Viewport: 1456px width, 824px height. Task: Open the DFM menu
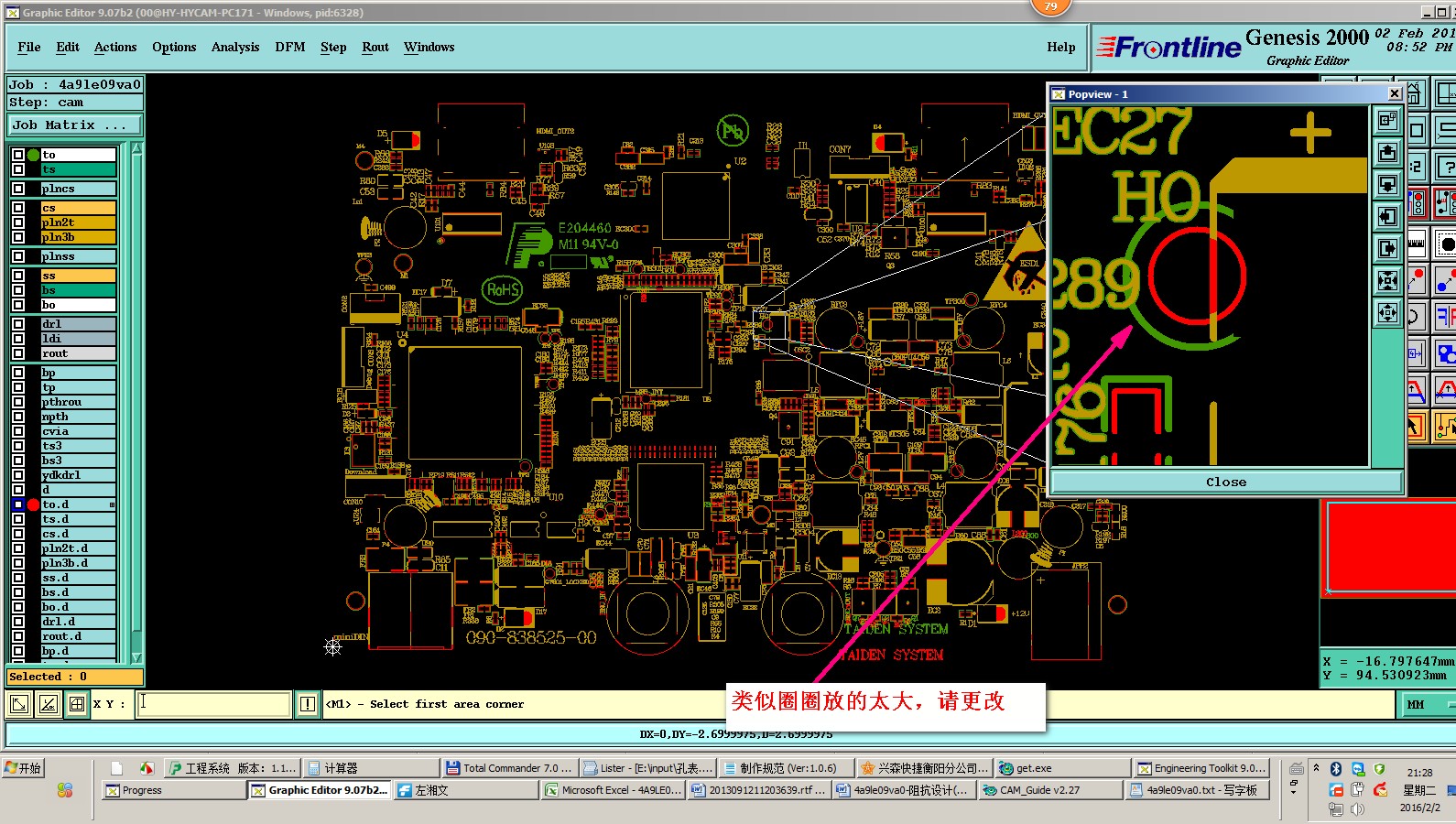pyautogui.click(x=290, y=47)
